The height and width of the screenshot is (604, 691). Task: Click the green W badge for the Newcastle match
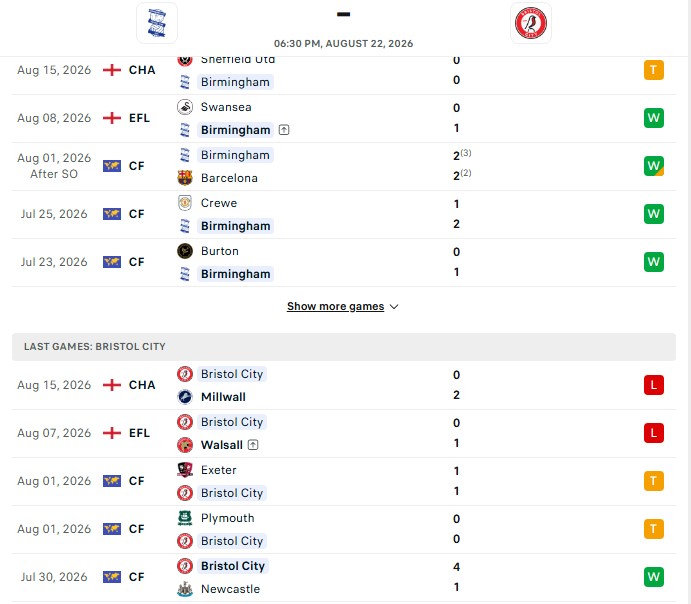click(654, 577)
